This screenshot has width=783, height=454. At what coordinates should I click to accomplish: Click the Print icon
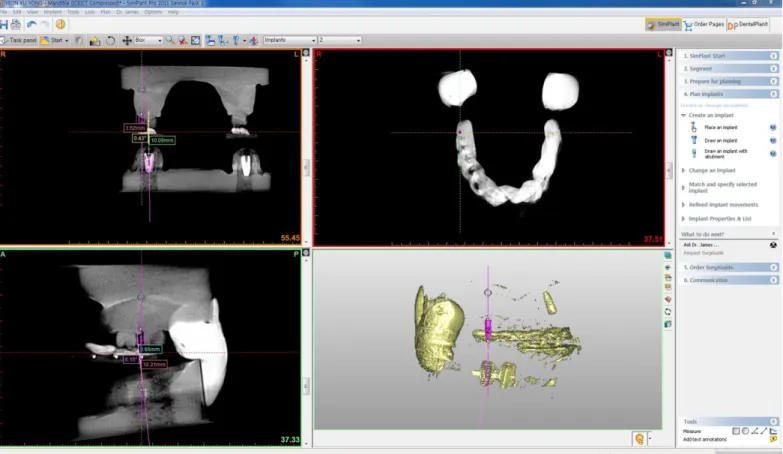pyautogui.click(x=16, y=24)
